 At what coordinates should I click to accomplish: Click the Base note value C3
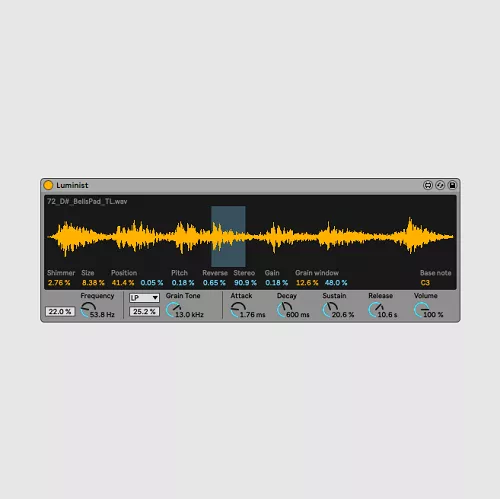[425, 283]
